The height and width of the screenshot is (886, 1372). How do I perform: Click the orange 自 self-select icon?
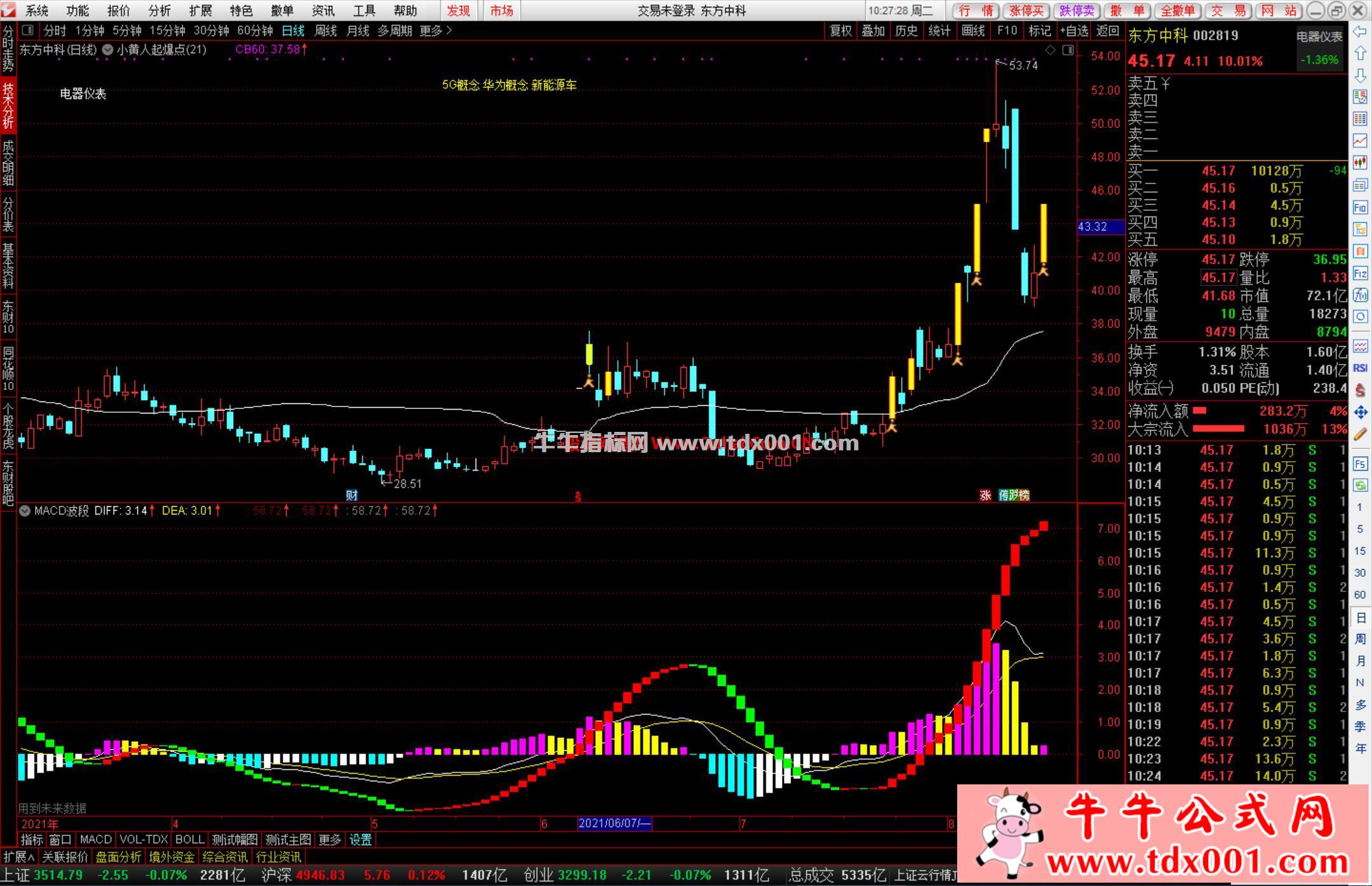(x=1360, y=252)
